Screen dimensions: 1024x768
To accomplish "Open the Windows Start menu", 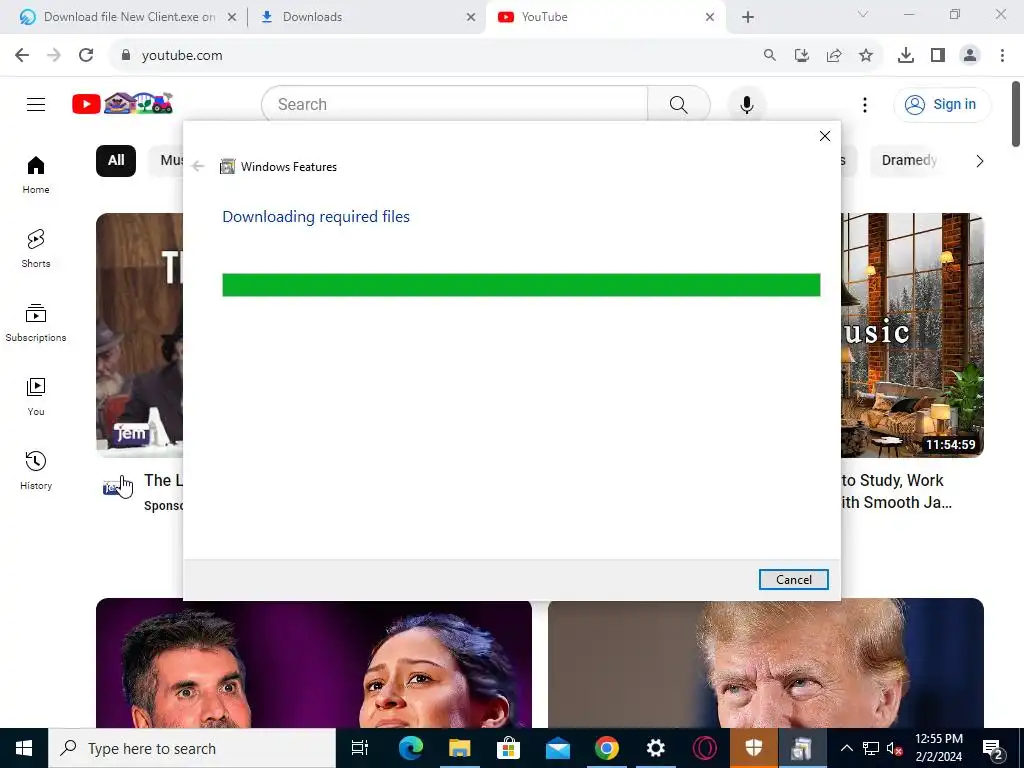I will coord(24,748).
